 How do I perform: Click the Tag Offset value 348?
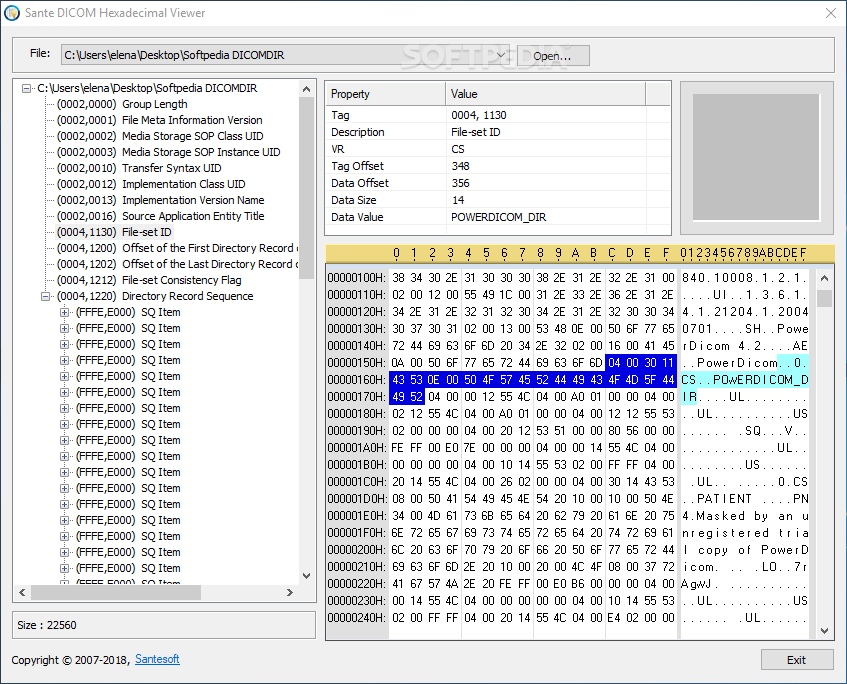click(x=460, y=166)
